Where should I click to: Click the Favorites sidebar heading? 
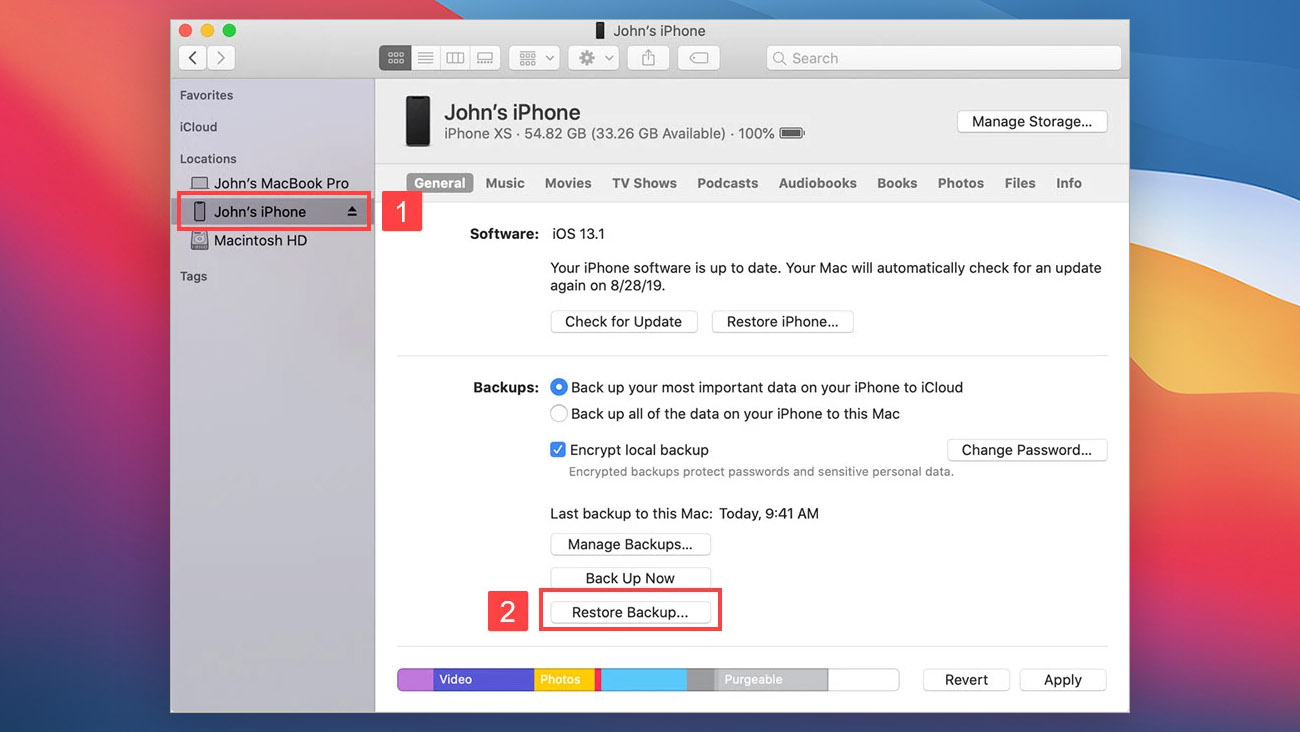206,95
